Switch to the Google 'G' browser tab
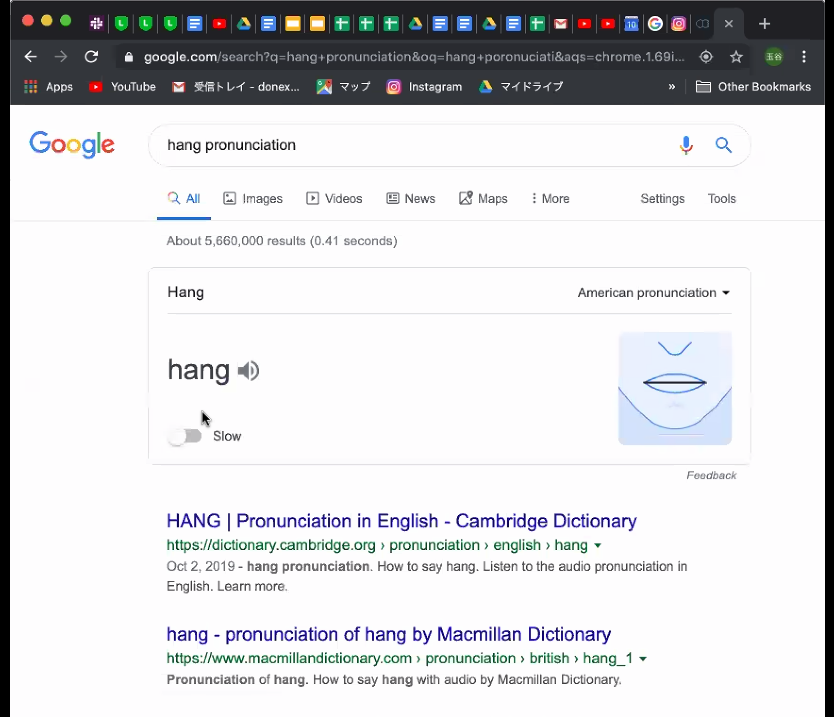 (x=655, y=24)
